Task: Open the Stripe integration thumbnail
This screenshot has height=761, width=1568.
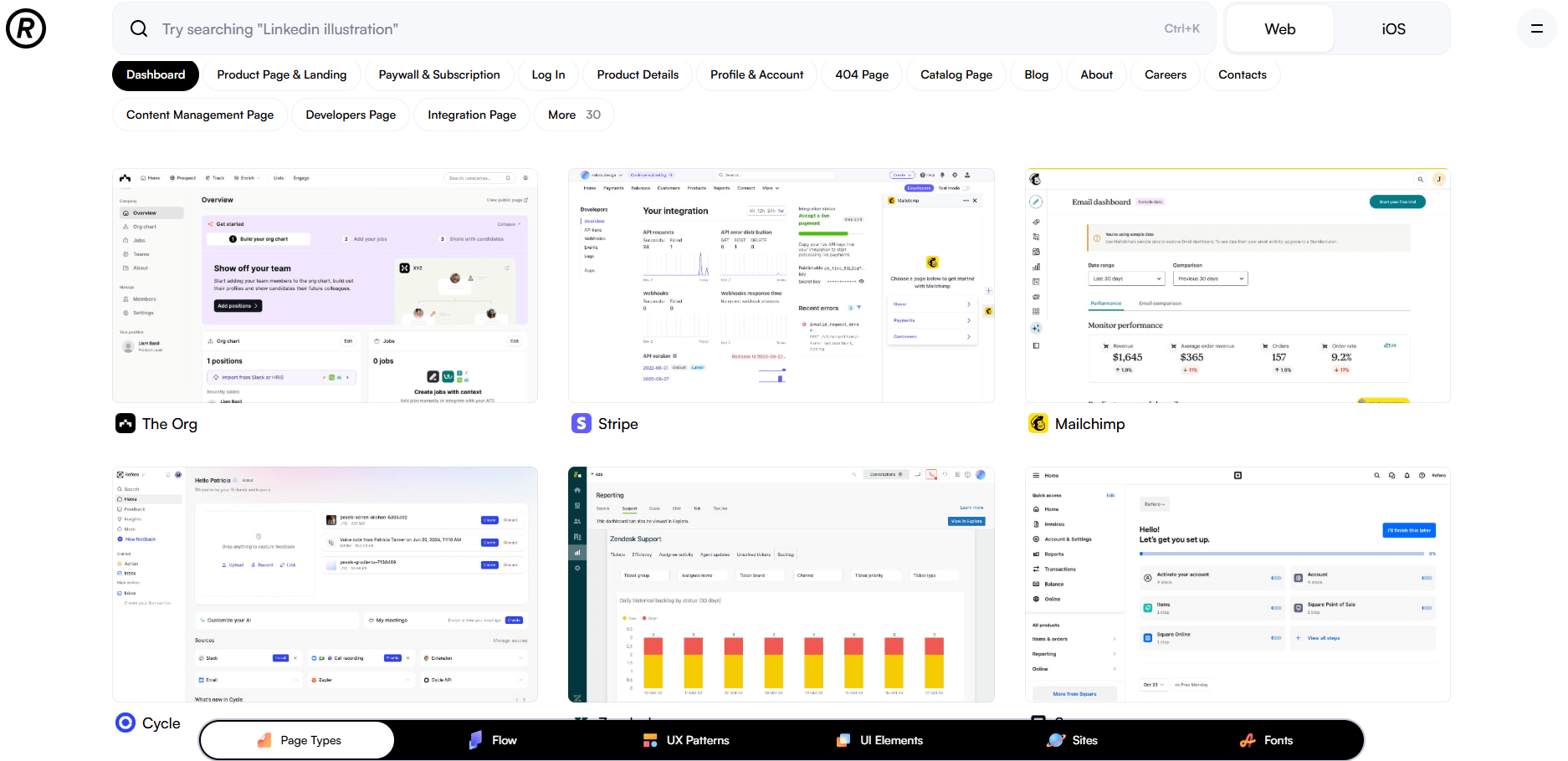Action: click(x=781, y=285)
